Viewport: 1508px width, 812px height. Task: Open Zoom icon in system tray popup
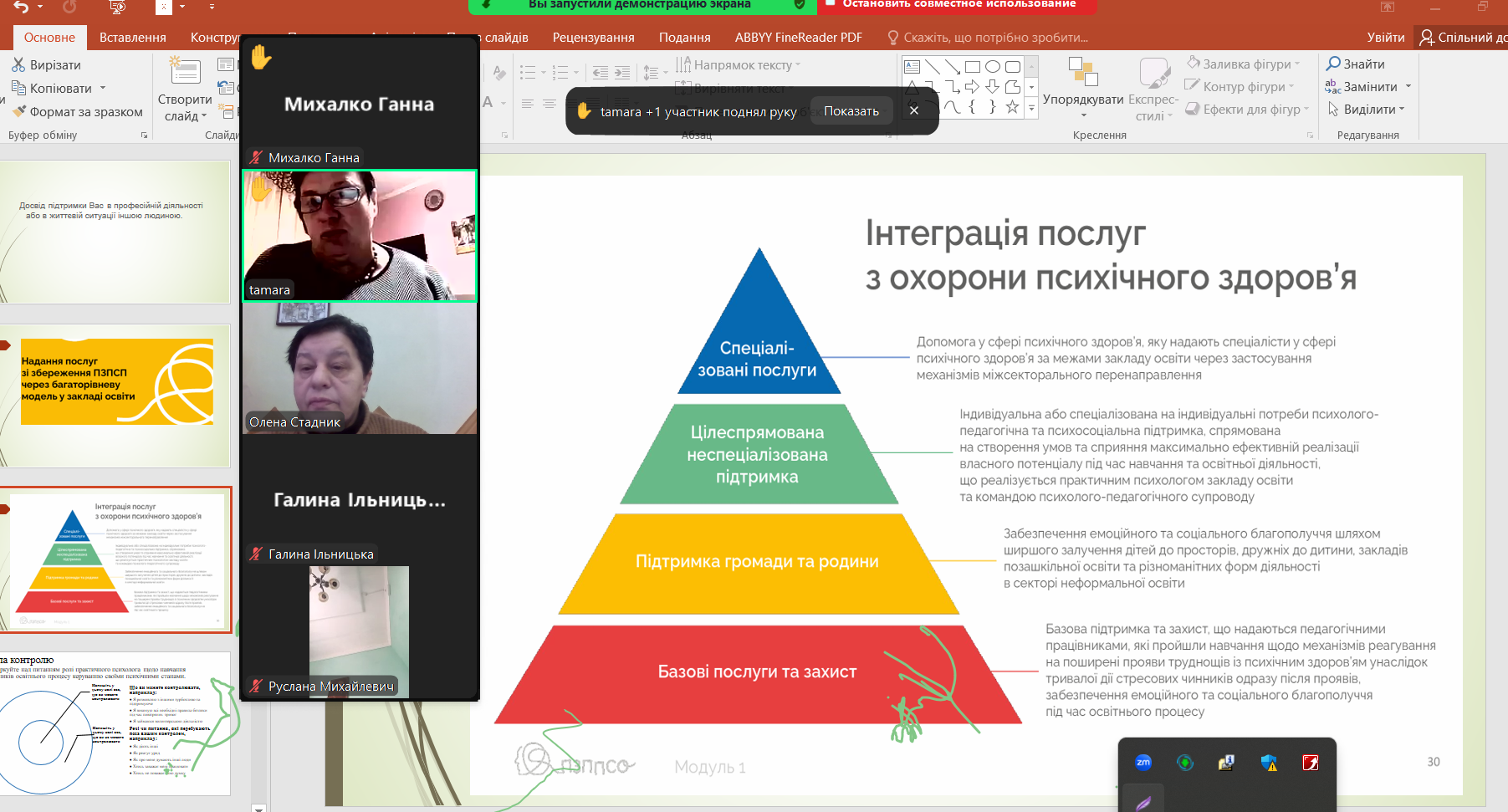1143,762
